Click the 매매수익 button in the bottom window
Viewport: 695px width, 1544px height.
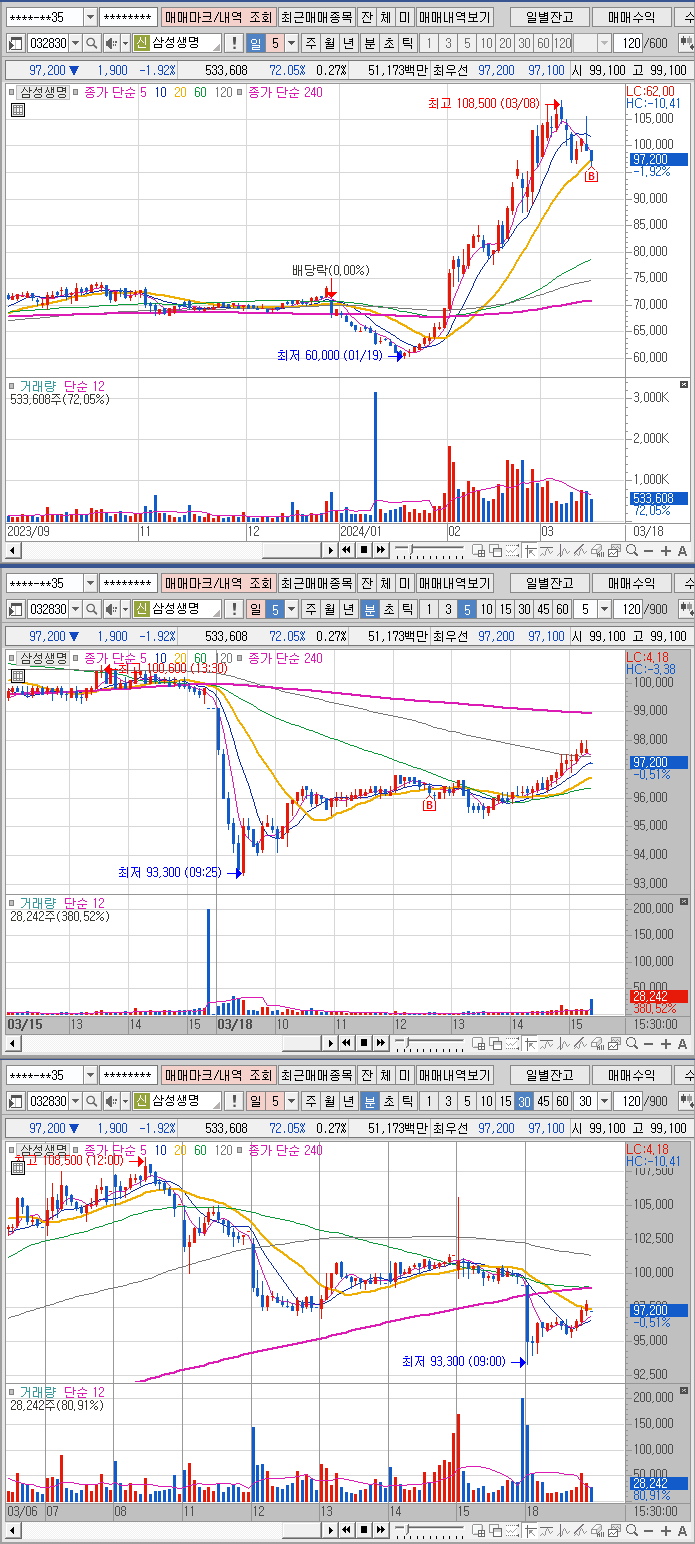tap(631, 1074)
